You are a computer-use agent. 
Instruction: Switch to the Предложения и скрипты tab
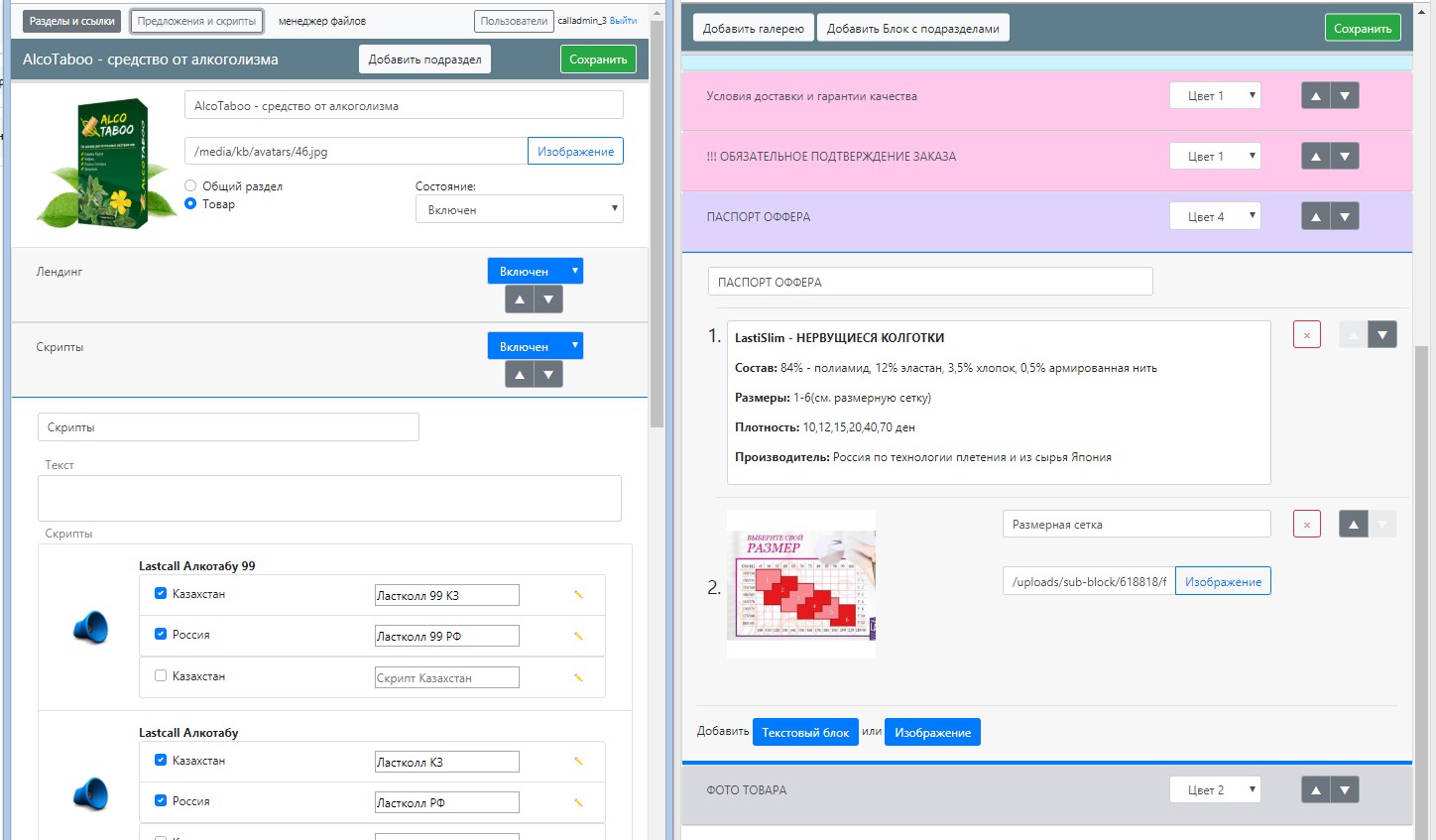coord(196,21)
